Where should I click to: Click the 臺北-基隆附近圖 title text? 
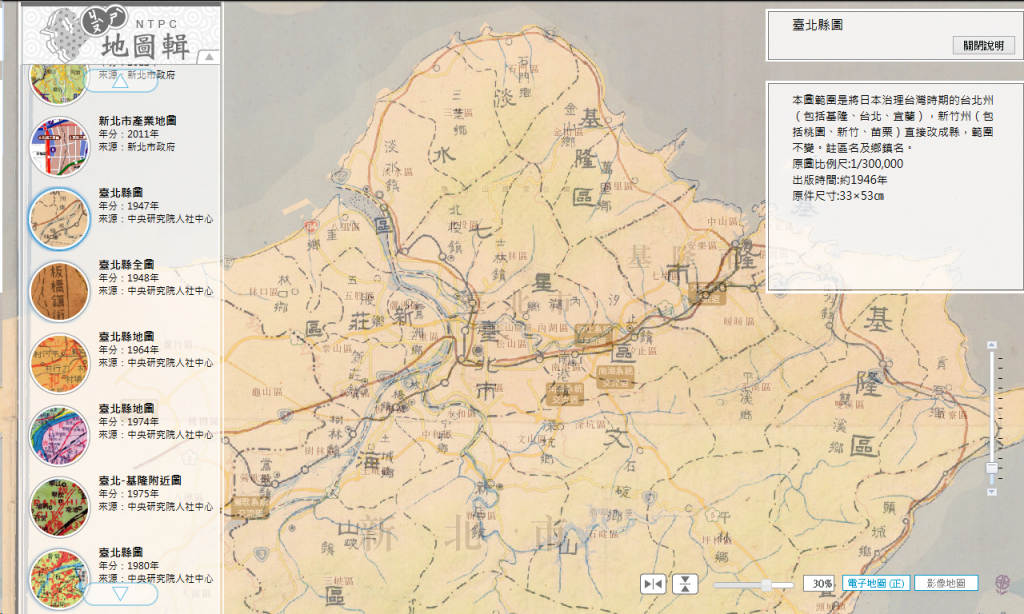pos(140,480)
